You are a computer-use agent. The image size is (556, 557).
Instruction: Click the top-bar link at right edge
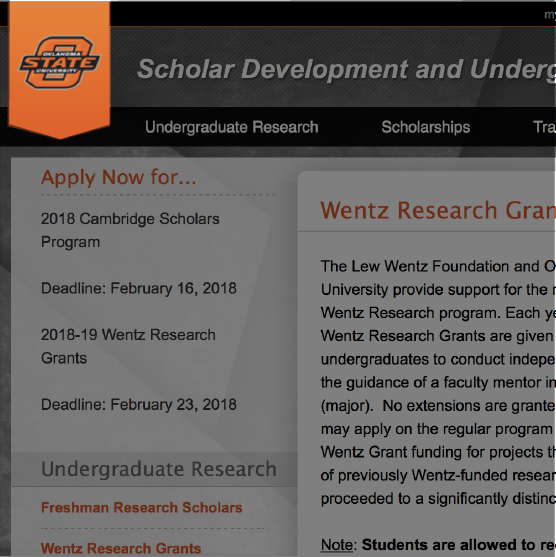coord(550,15)
